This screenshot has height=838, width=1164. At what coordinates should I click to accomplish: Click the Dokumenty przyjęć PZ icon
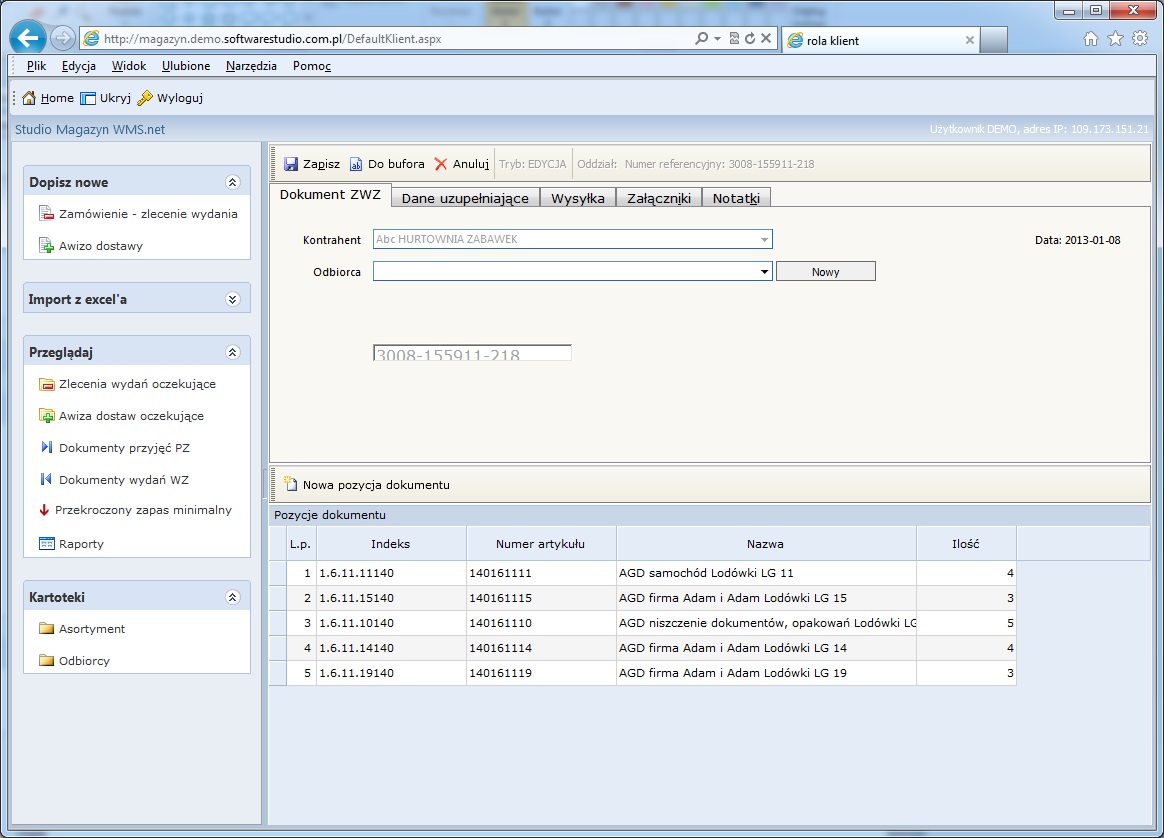[46, 448]
